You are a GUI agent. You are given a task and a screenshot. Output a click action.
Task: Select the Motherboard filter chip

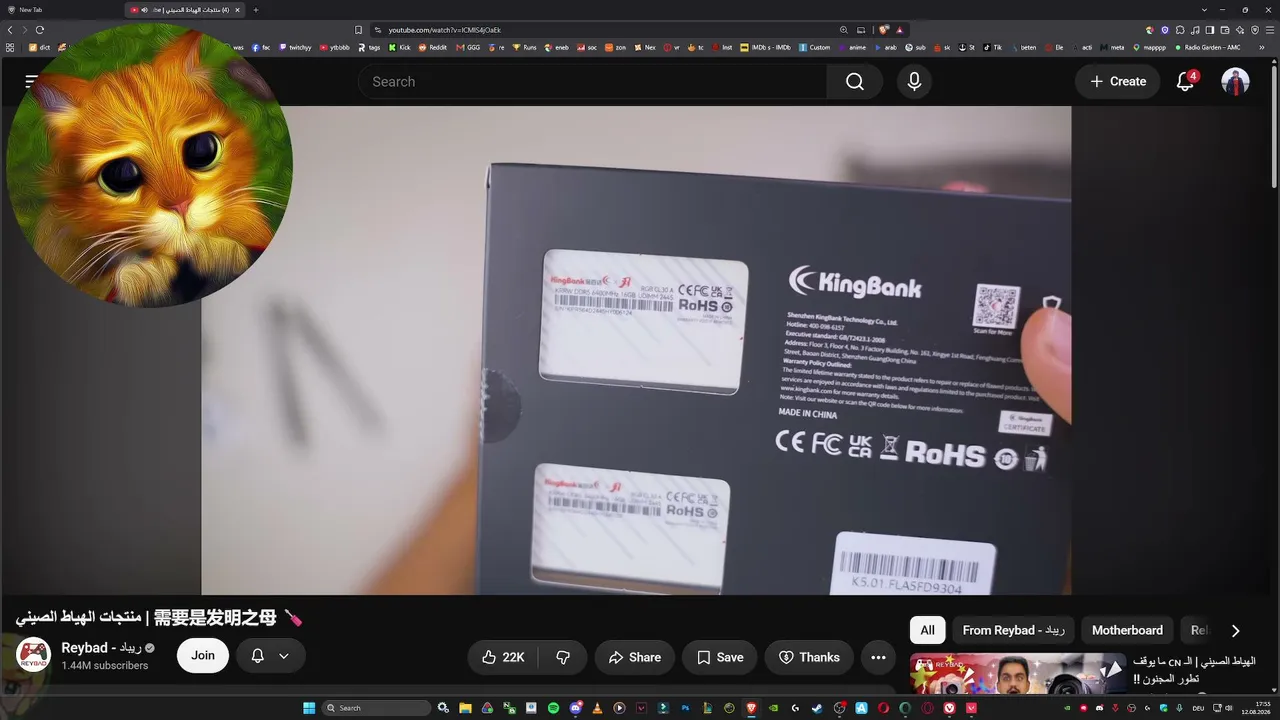pyautogui.click(x=1127, y=630)
